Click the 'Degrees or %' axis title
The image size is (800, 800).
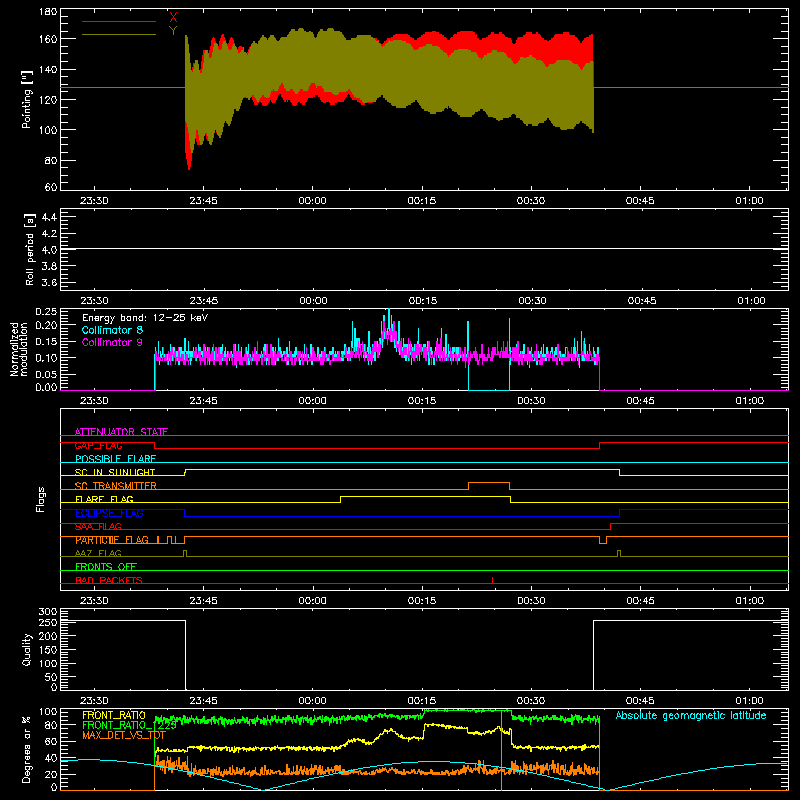27,749
